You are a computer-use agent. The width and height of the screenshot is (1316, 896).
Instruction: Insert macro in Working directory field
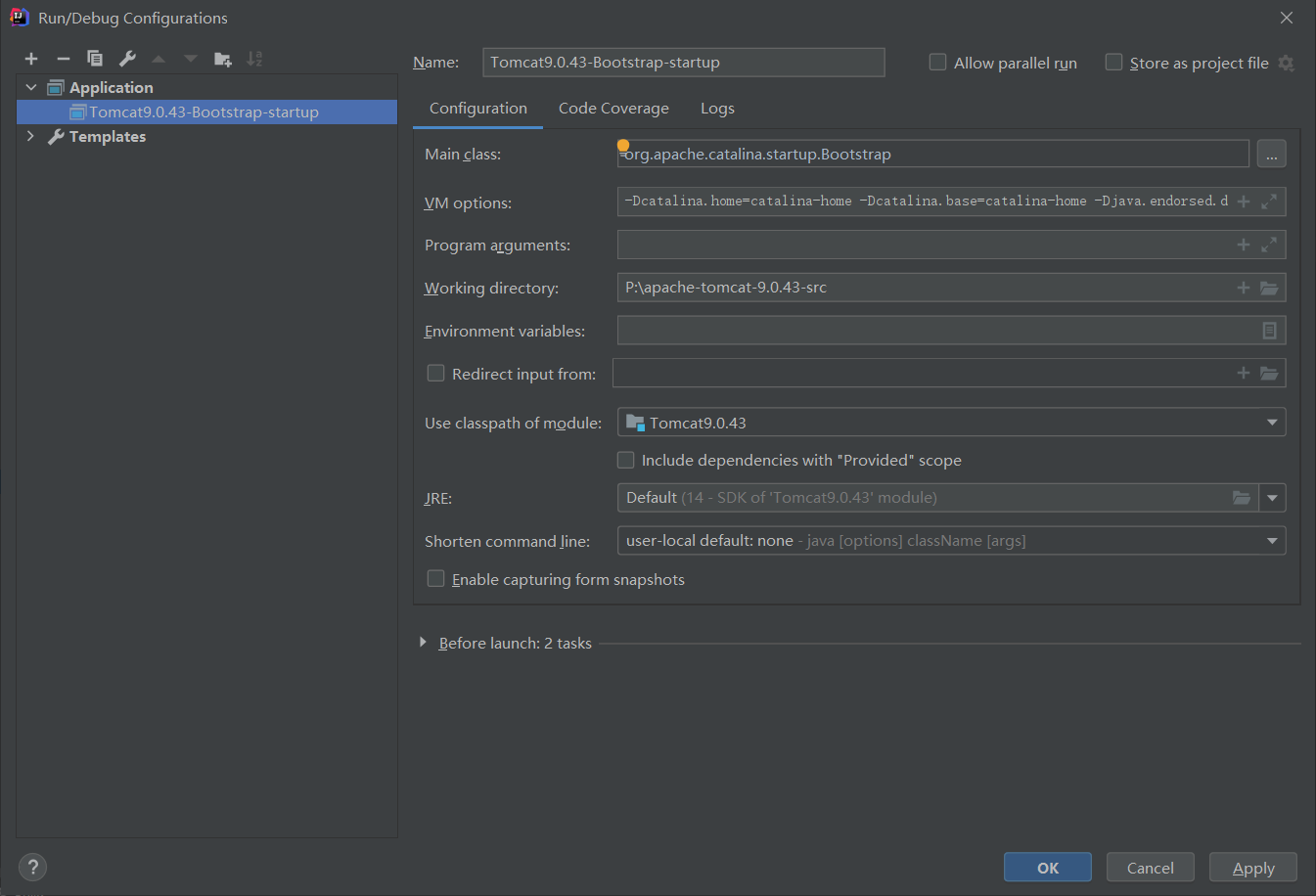(x=1244, y=288)
